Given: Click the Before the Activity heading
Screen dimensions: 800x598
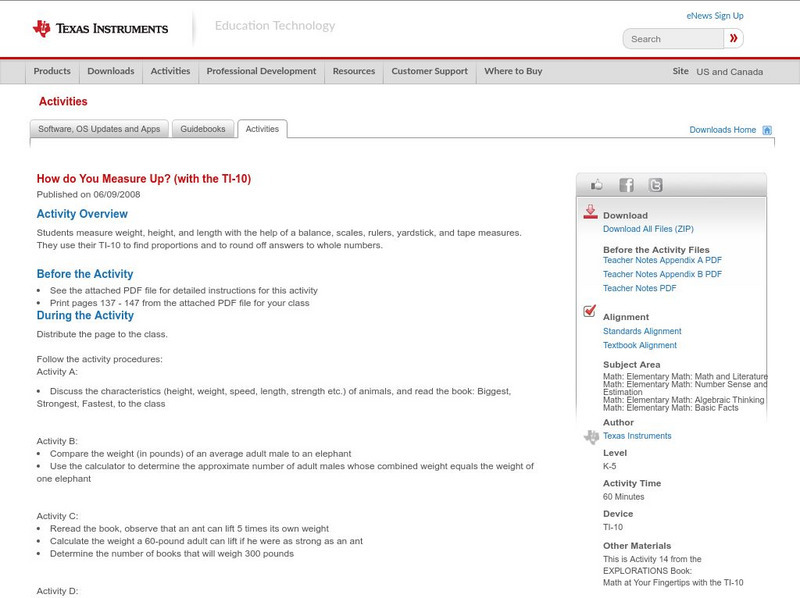Looking at the screenshot, I should click(x=85, y=274).
